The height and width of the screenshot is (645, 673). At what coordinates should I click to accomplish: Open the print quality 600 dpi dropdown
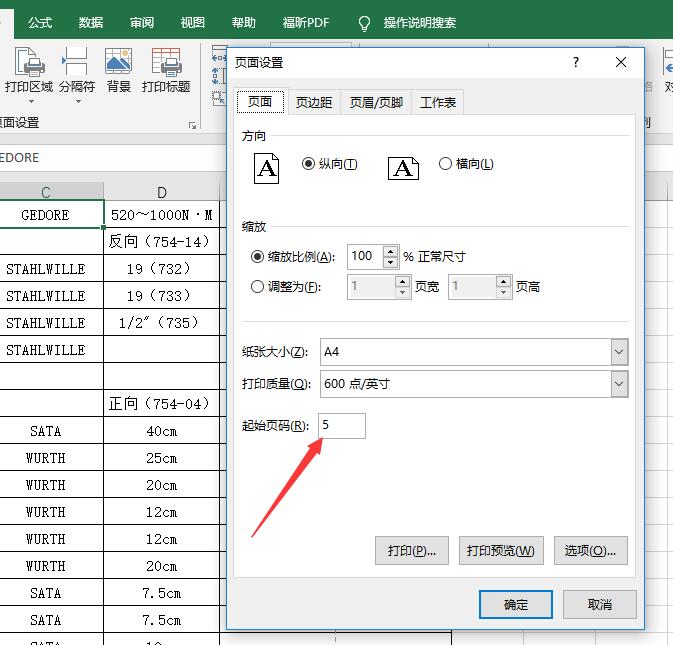[x=619, y=383]
